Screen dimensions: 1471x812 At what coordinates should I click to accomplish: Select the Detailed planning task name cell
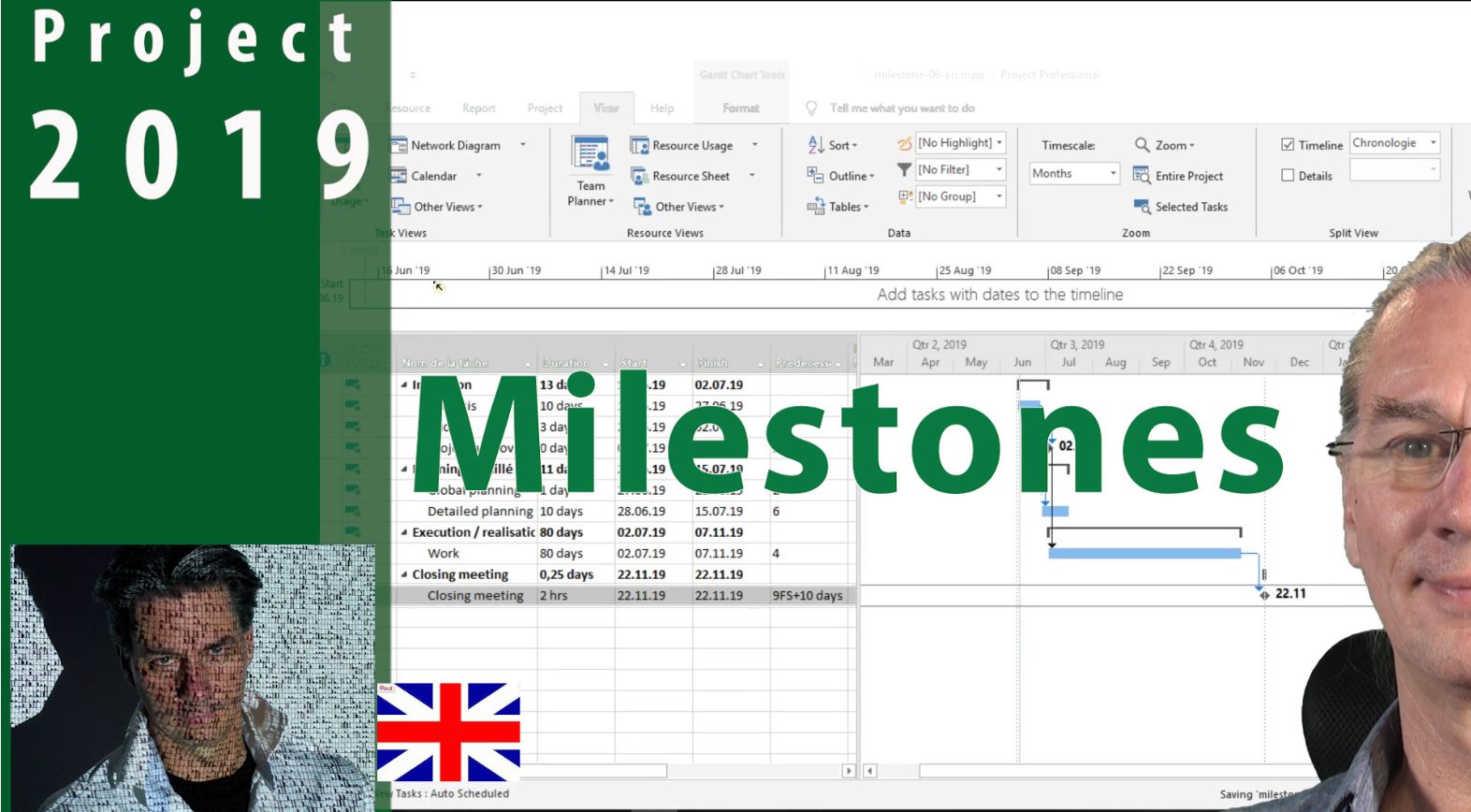467,512
